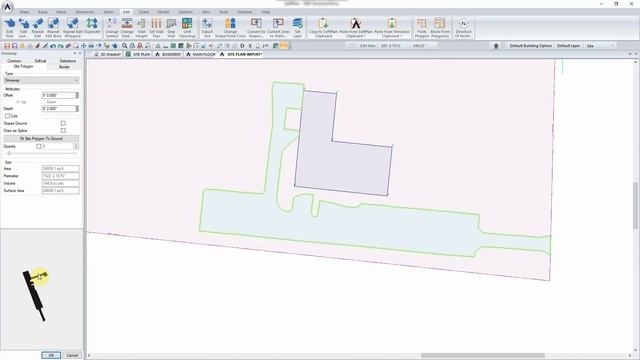Viewport: 640px width, 360px height.
Task: Switch to the 3D Shaded document tab
Action: pyautogui.click(x=108, y=54)
